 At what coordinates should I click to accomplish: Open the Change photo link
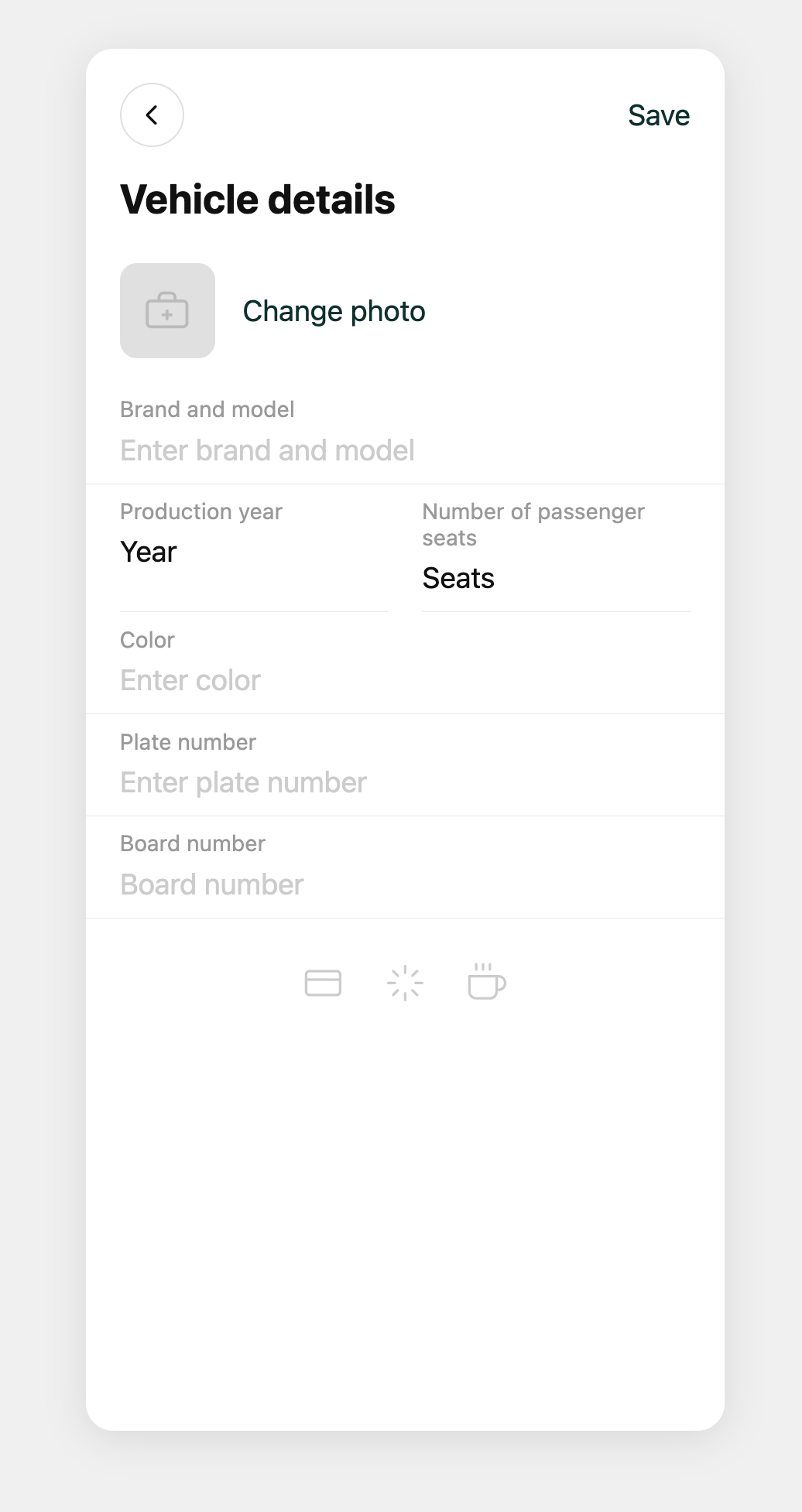click(x=334, y=311)
